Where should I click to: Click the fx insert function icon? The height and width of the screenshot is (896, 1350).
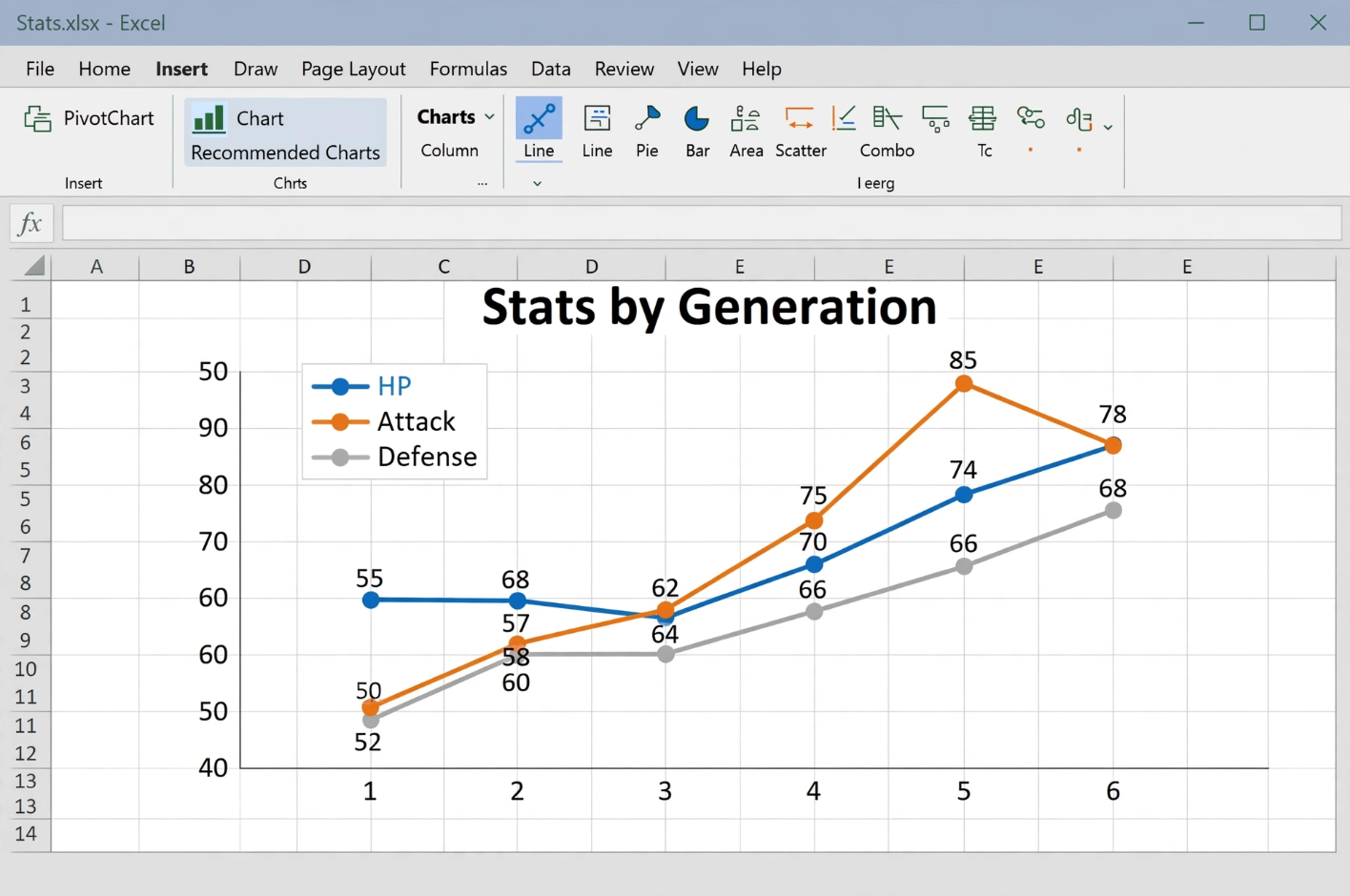[x=31, y=224]
